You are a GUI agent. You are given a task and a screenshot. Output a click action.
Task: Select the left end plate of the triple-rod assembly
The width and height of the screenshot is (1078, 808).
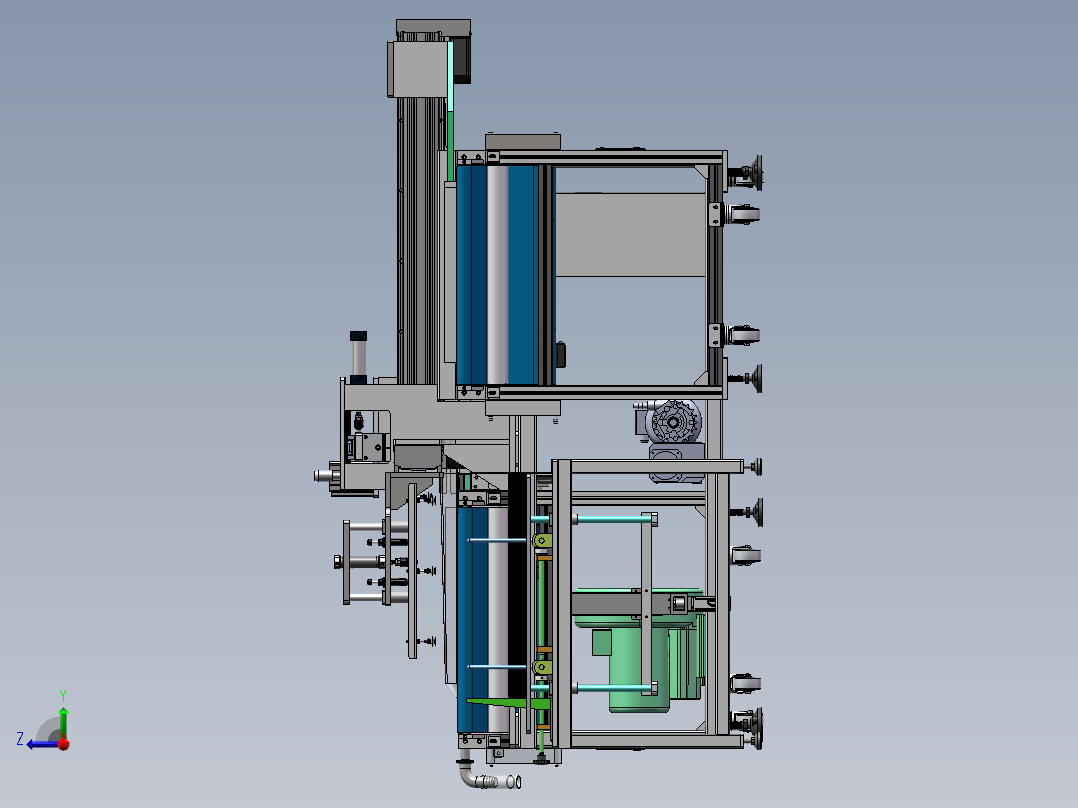[x=346, y=563]
